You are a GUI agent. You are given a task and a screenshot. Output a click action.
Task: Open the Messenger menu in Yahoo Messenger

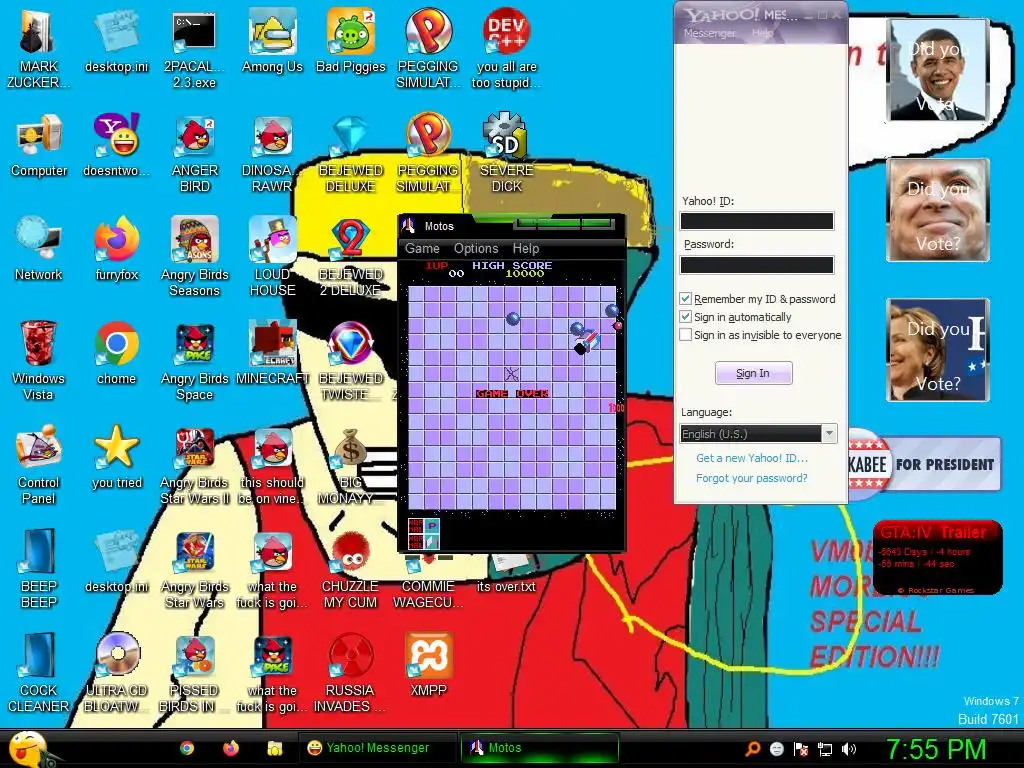coord(709,33)
